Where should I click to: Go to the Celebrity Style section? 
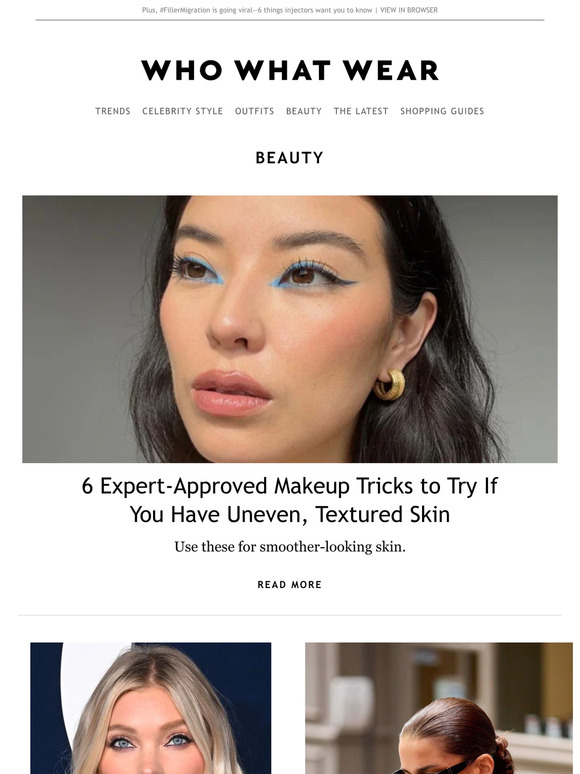183,111
